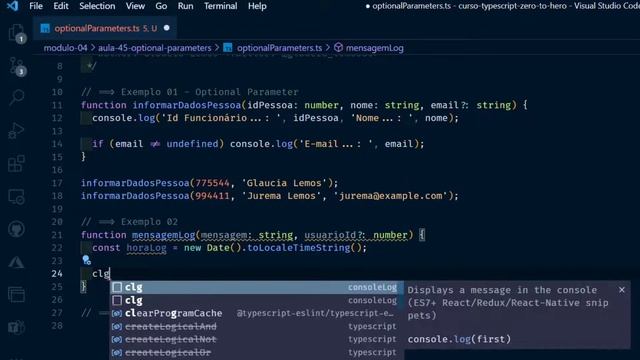This screenshot has height=360, width=640.
Task: Click line number 24 in gutter
Action: coord(57,273)
